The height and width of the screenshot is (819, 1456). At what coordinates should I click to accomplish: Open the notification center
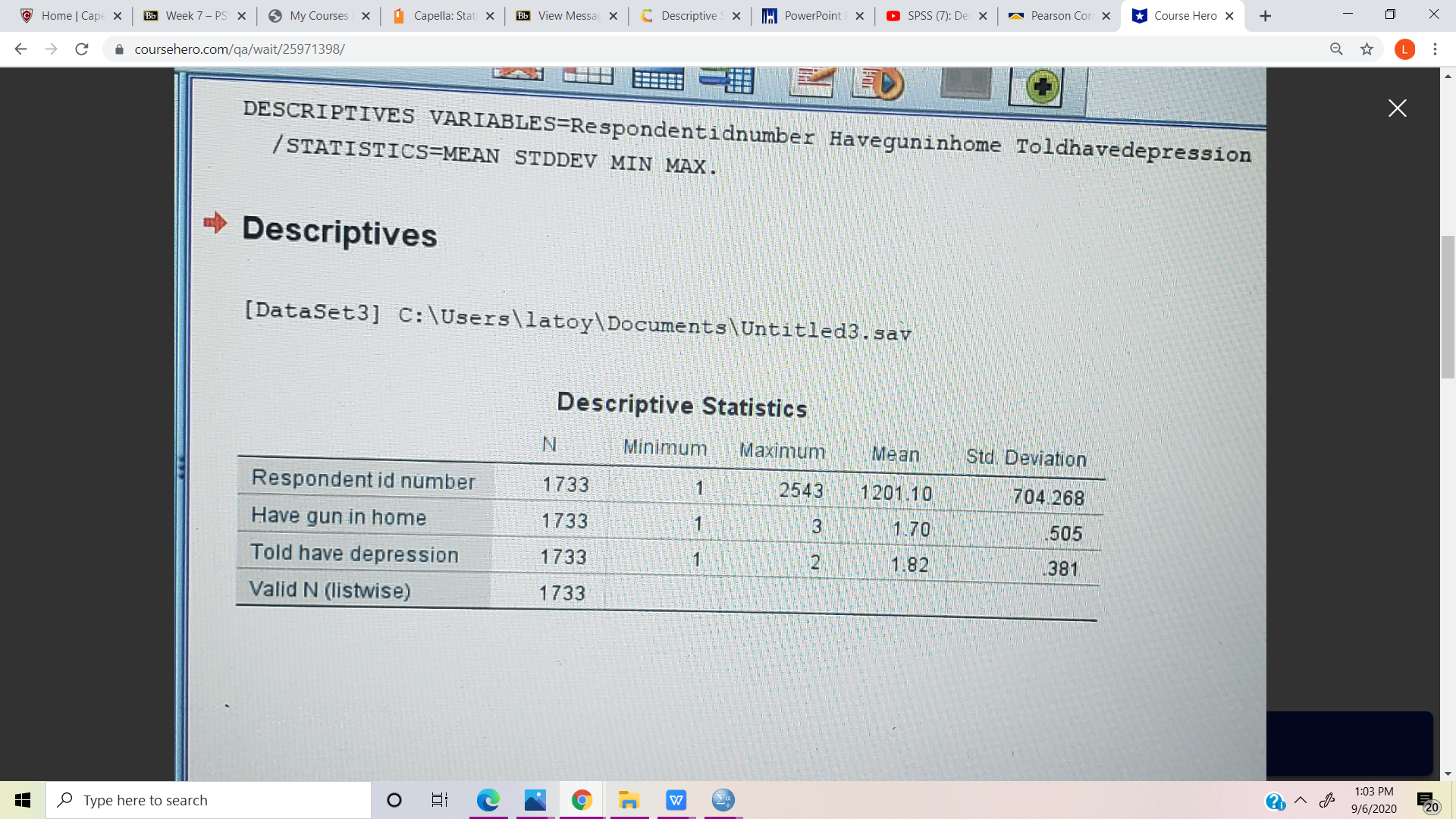click(1426, 801)
